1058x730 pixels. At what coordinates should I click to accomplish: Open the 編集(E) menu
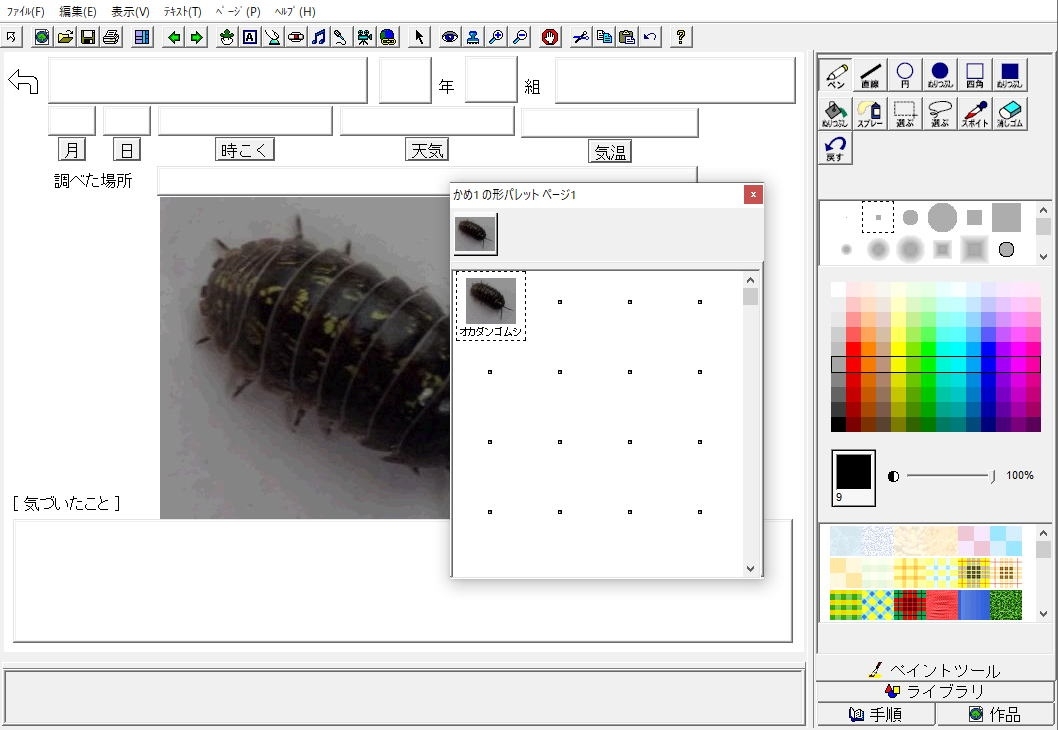pyautogui.click(x=78, y=11)
